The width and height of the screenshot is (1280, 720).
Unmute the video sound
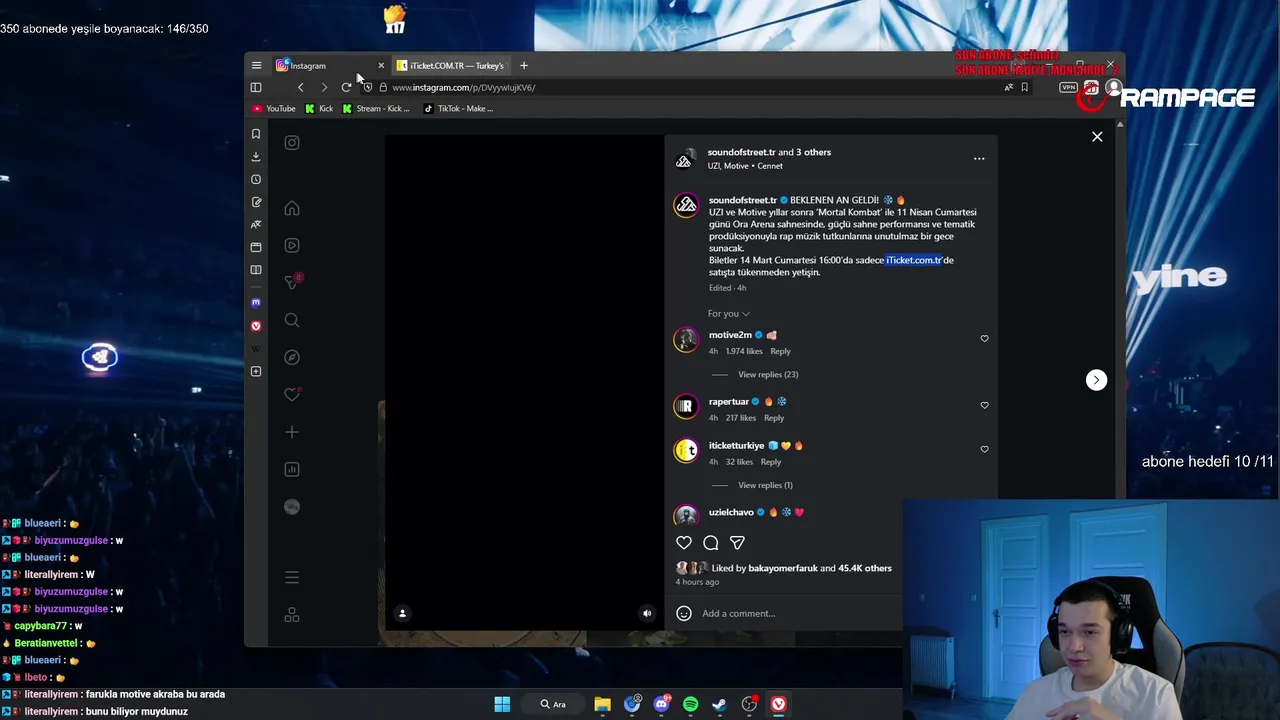coord(647,613)
